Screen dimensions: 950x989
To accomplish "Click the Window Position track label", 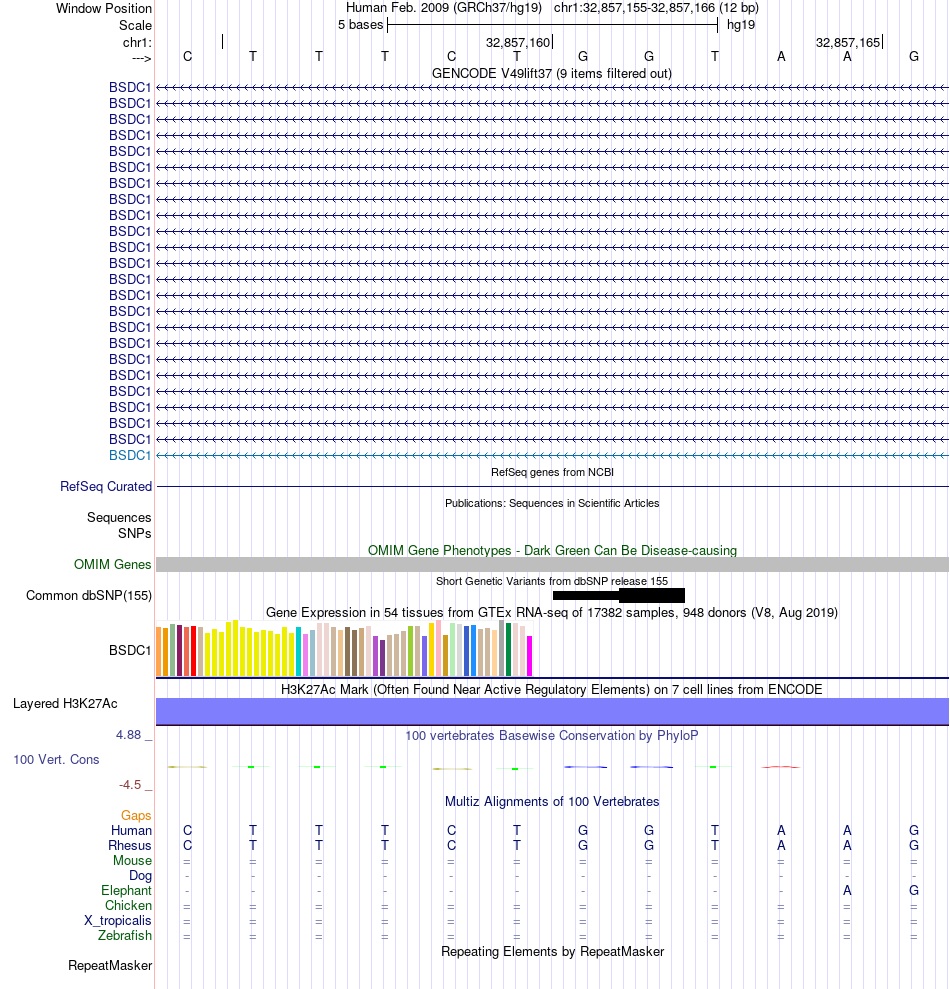I will 103,8.
